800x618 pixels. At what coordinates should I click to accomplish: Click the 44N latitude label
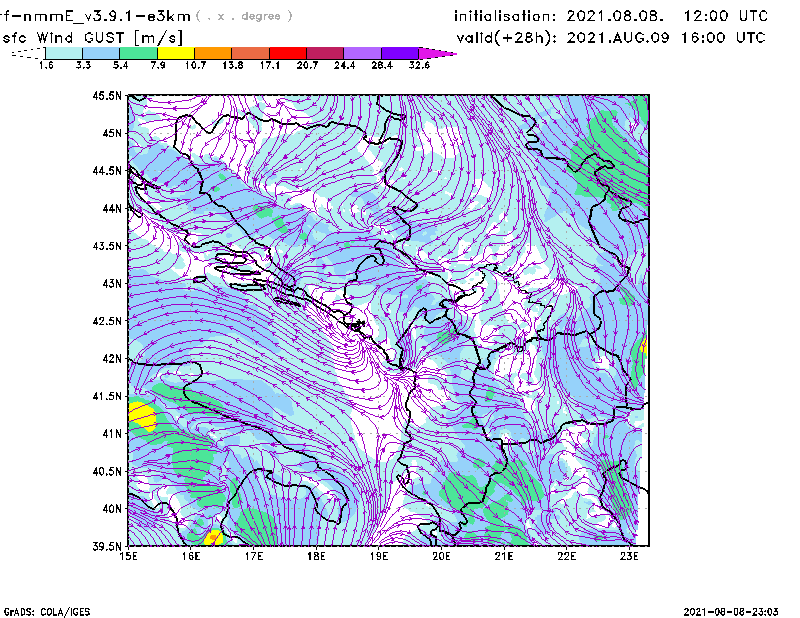point(112,208)
